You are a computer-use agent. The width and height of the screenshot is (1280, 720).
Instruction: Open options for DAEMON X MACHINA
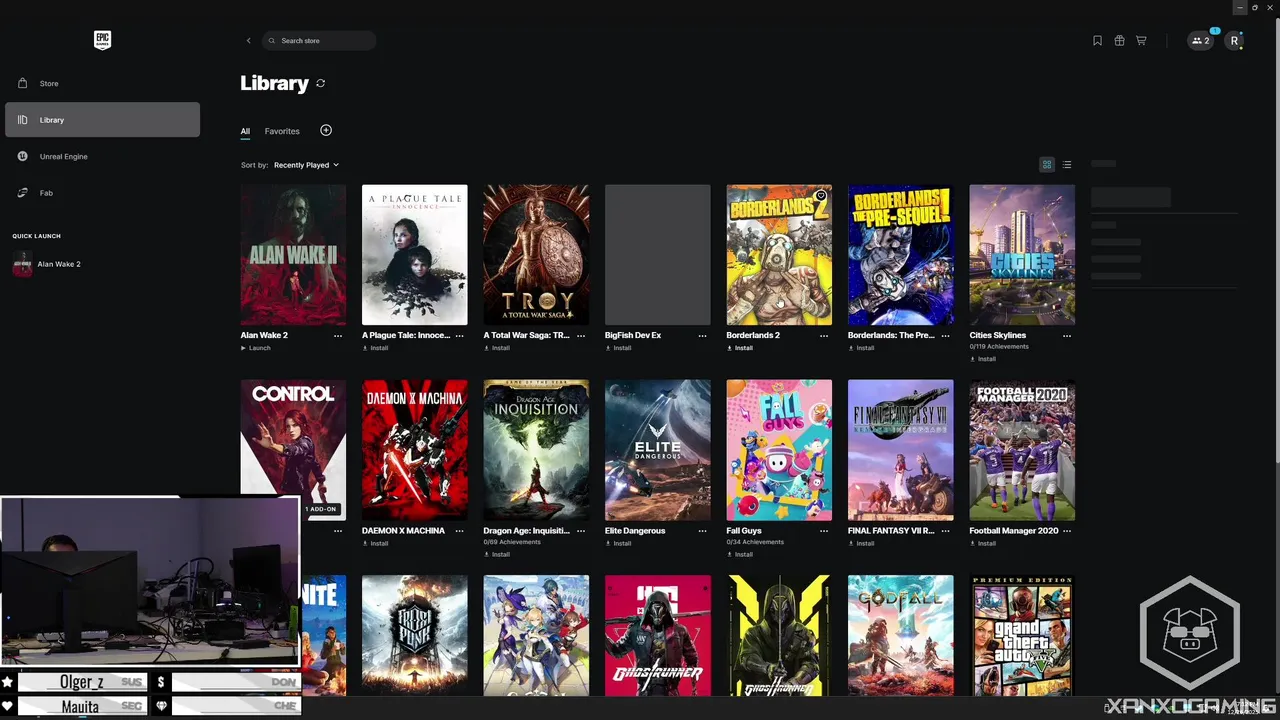(x=460, y=531)
